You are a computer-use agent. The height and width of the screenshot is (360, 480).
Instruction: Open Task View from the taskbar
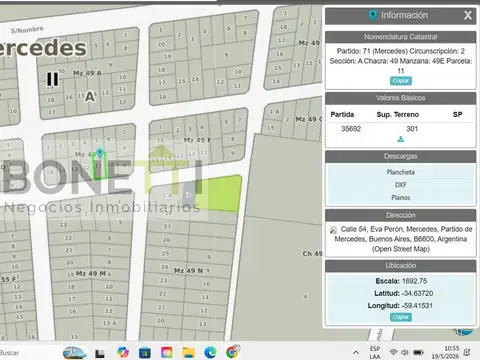(100, 353)
